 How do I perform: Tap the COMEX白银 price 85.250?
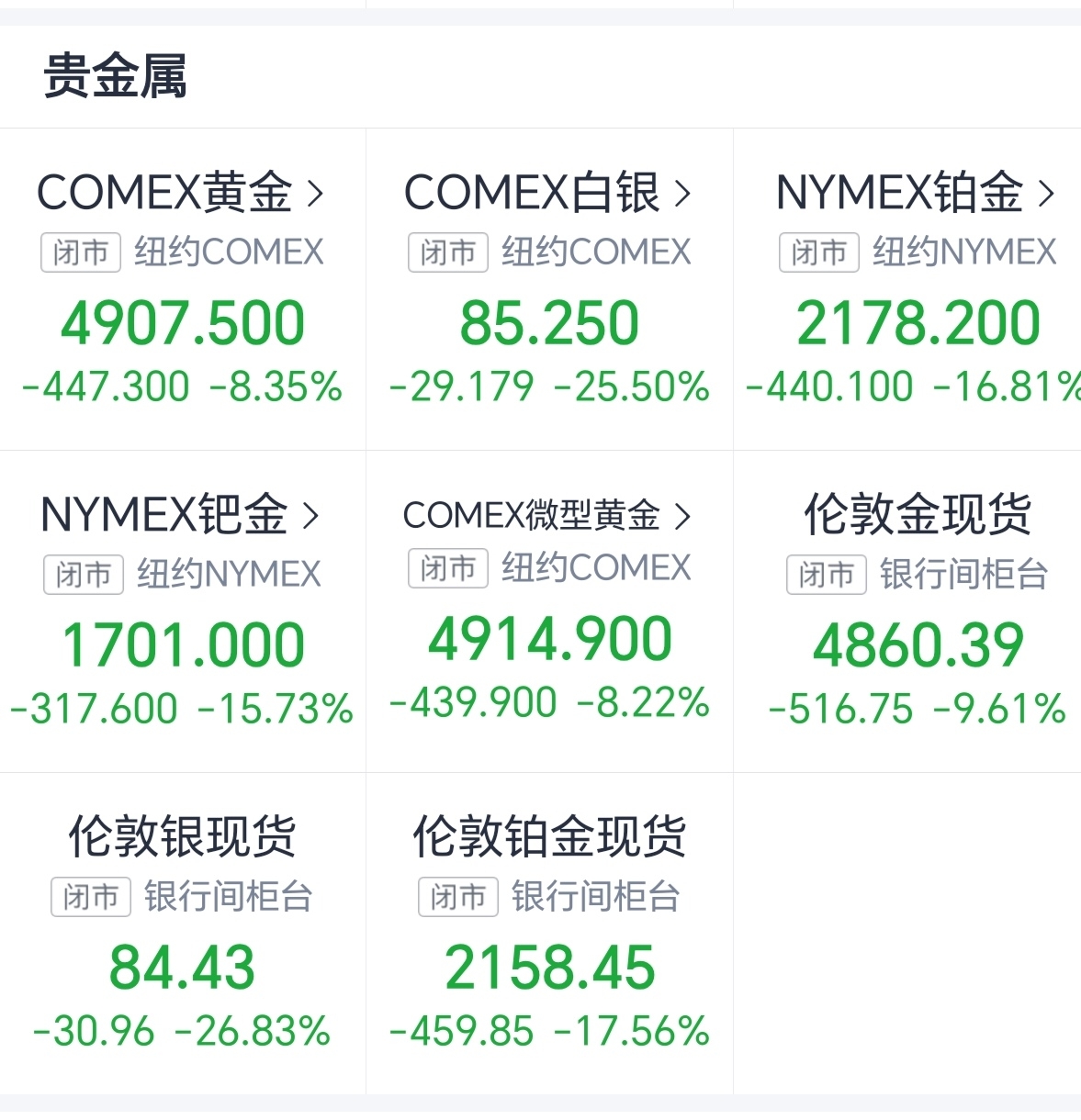tap(549, 324)
